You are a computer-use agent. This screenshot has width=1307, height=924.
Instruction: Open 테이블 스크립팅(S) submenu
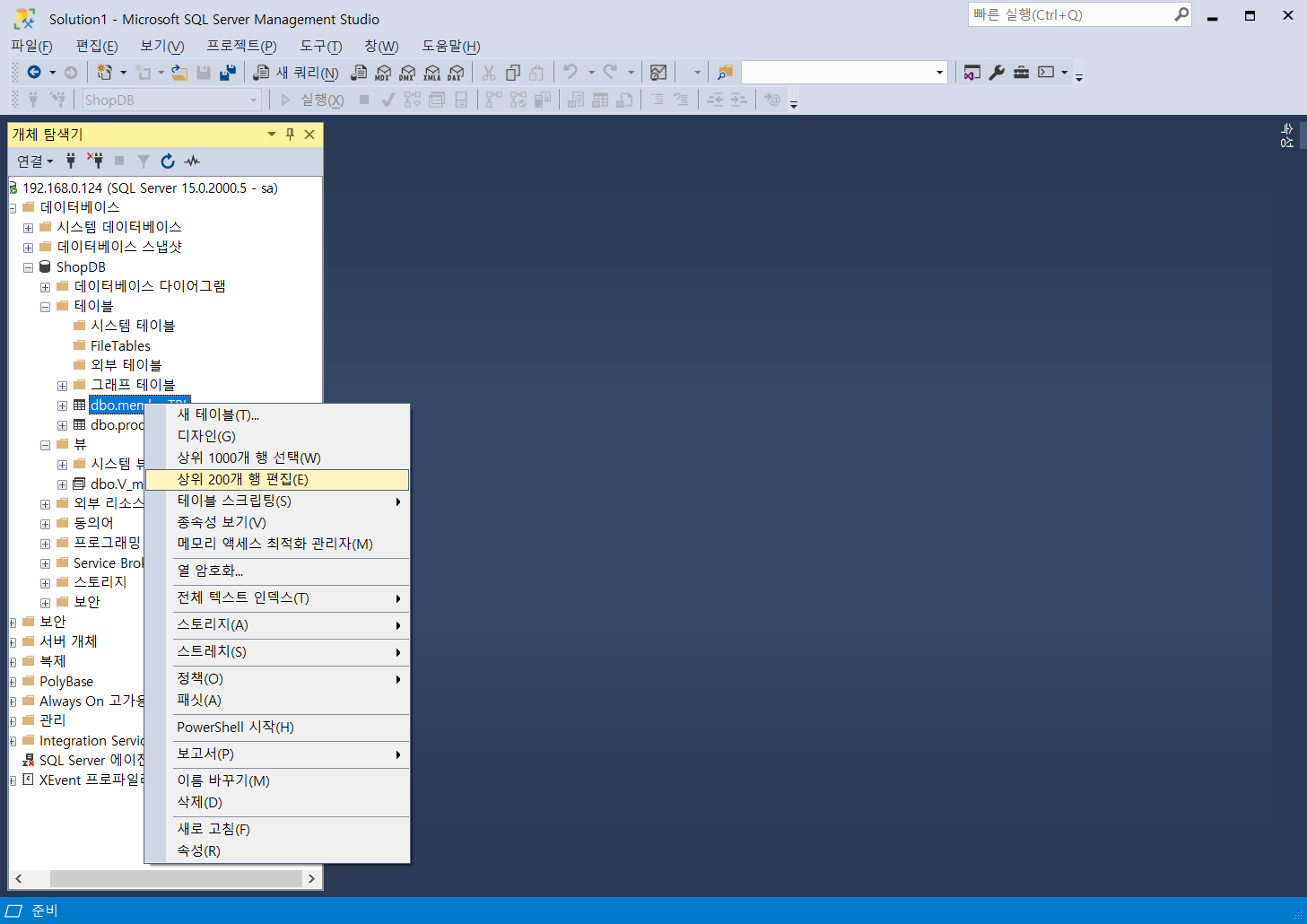pyautogui.click(x=277, y=501)
